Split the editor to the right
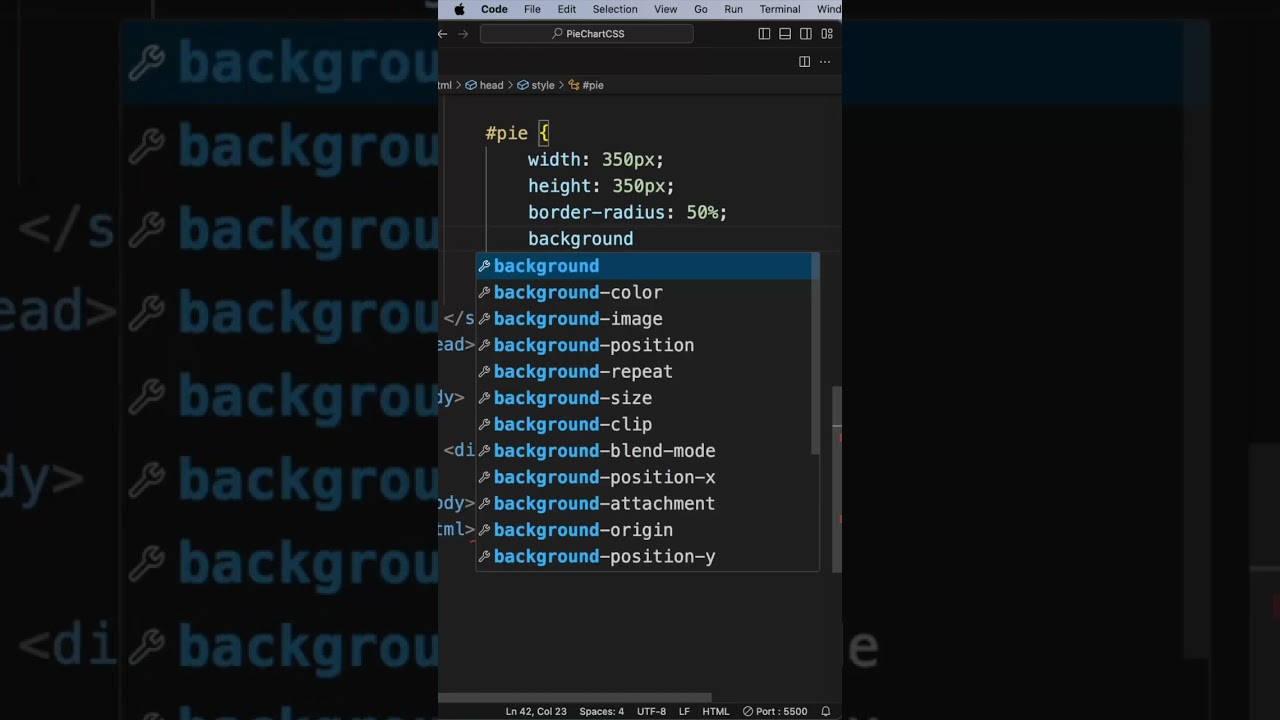1280x720 pixels. [x=804, y=62]
